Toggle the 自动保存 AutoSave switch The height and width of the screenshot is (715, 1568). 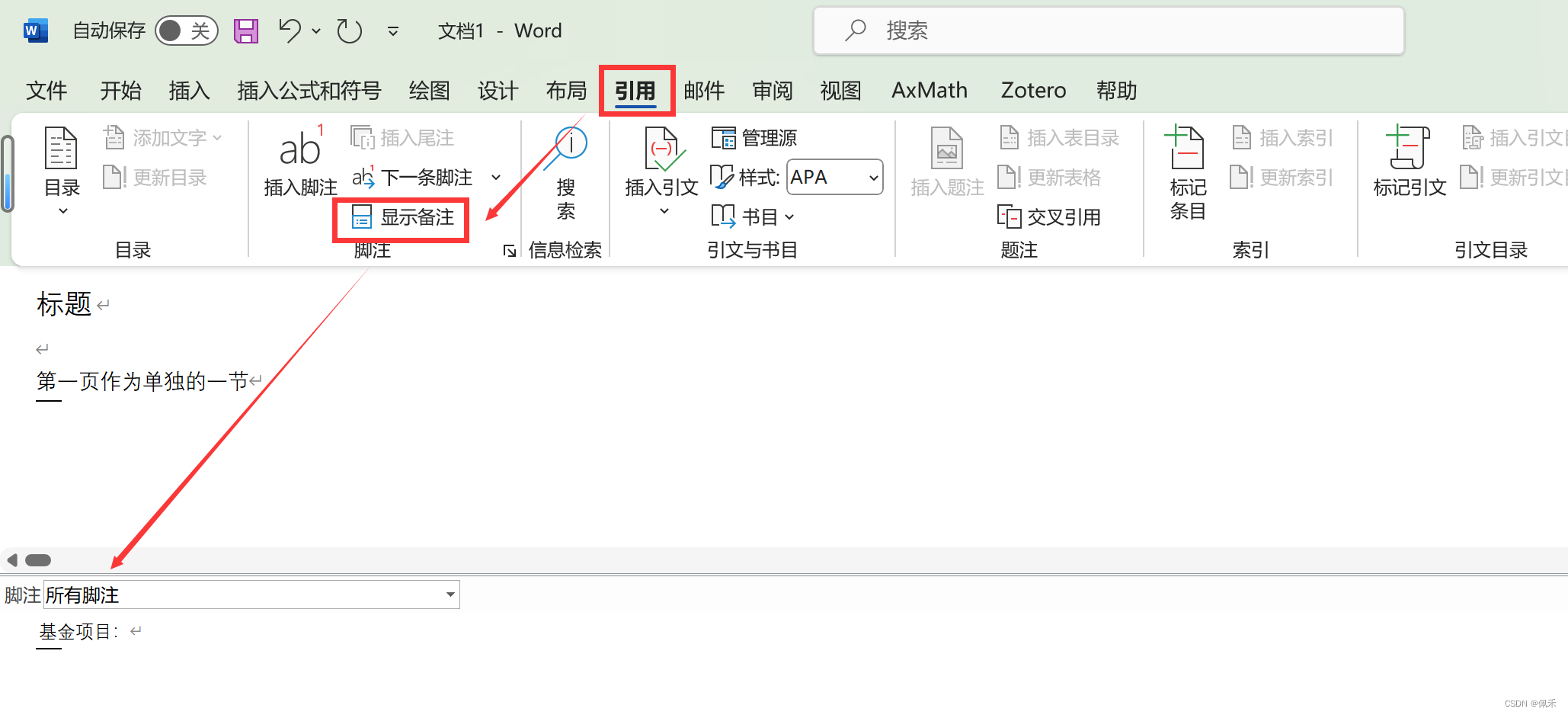point(186,31)
